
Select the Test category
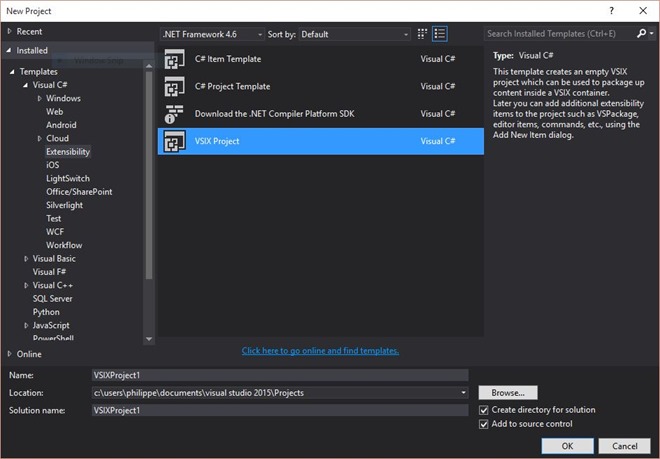(53, 219)
